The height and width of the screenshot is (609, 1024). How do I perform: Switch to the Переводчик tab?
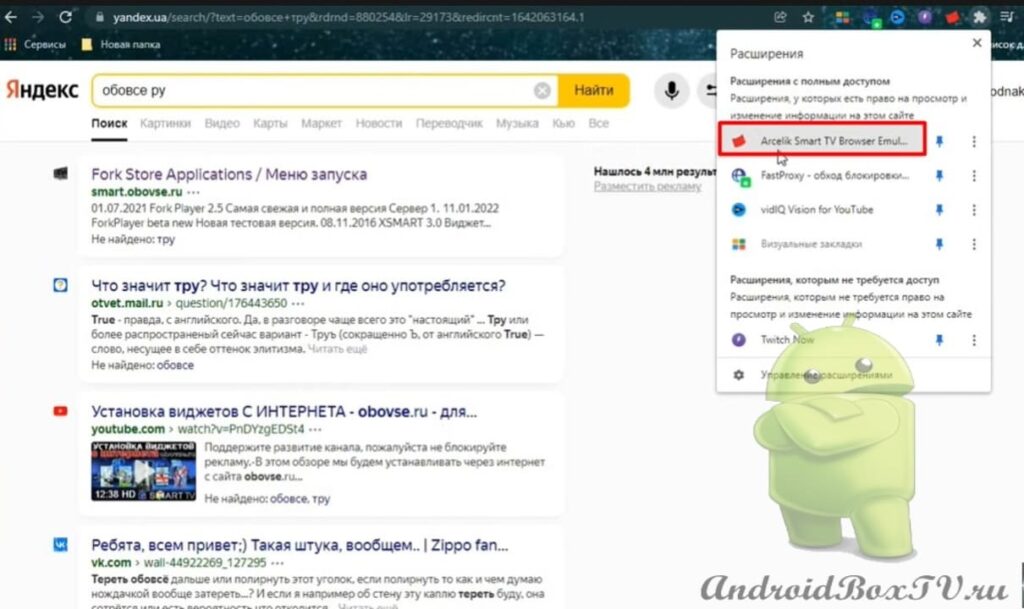coord(449,123)
